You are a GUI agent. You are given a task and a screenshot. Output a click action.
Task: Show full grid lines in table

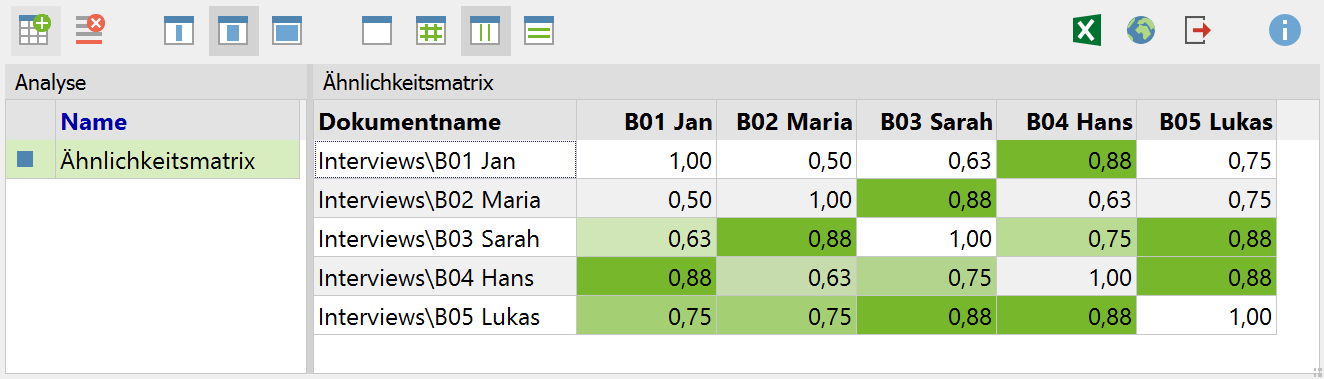pos(431,30)
